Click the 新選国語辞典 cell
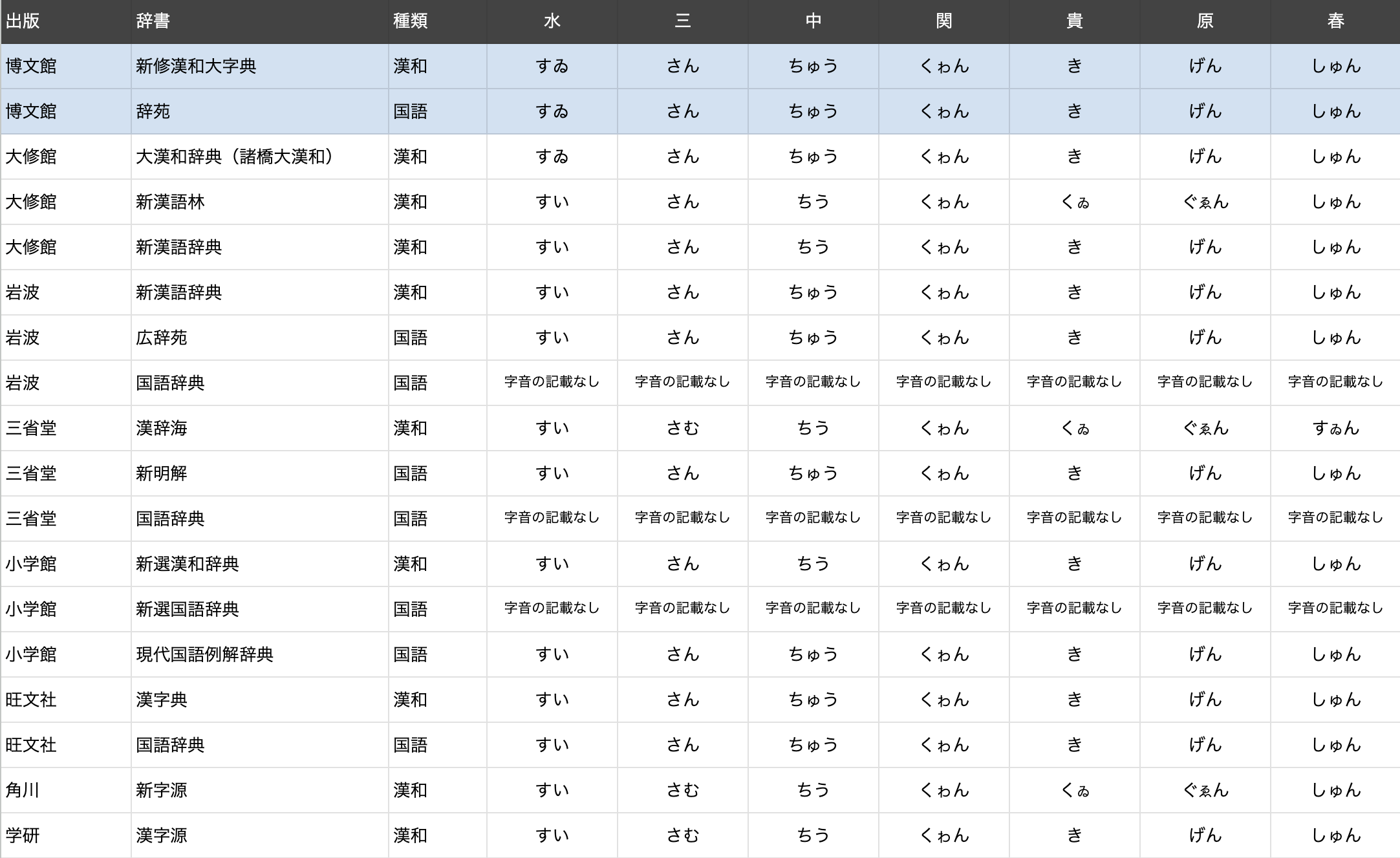The width and height of the screenshot is (1400, 858). [259, 609]
